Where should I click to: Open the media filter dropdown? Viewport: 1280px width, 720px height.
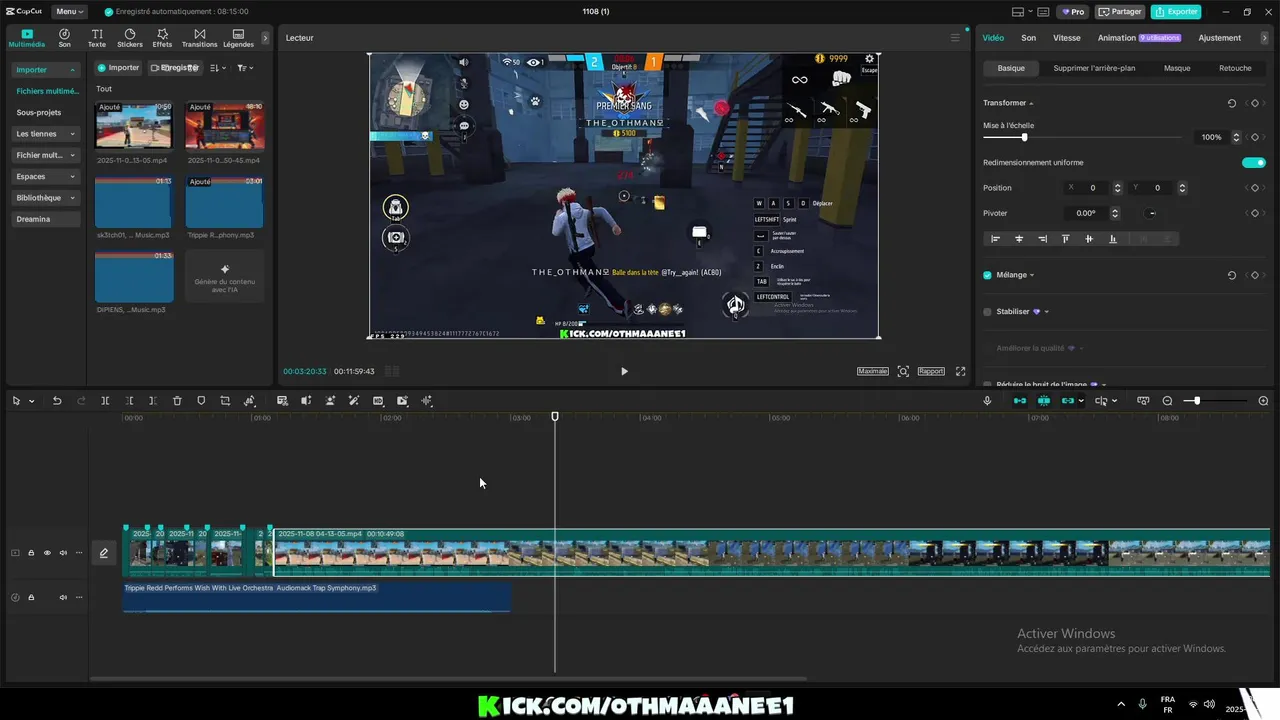coord(245,68)
